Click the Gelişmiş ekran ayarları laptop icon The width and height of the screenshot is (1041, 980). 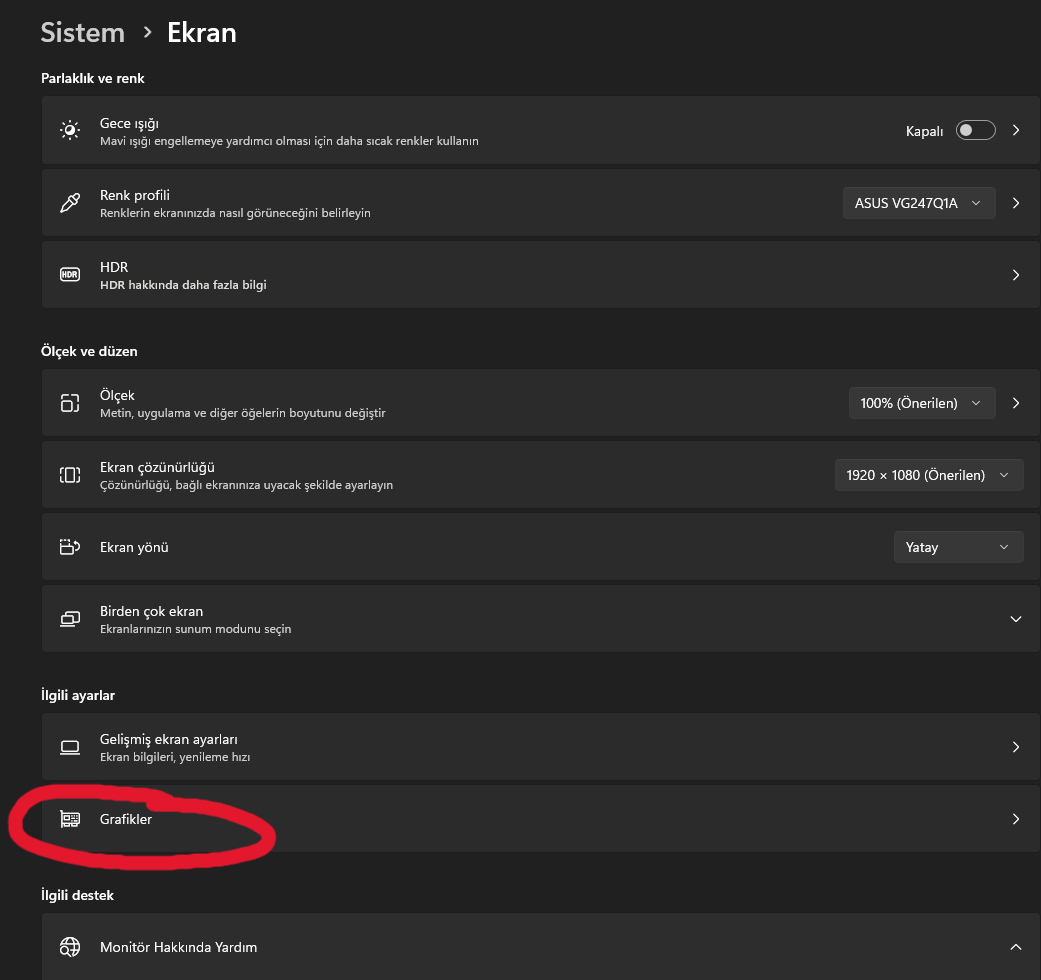(70, 747)
